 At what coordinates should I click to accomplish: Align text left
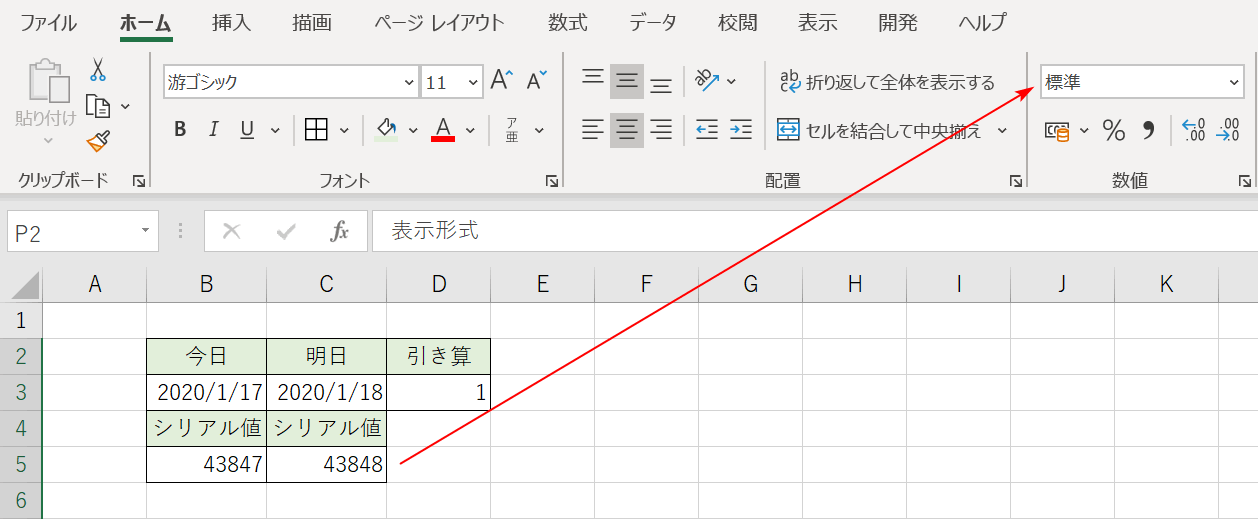pyautogui.click(x=593, y=129)
